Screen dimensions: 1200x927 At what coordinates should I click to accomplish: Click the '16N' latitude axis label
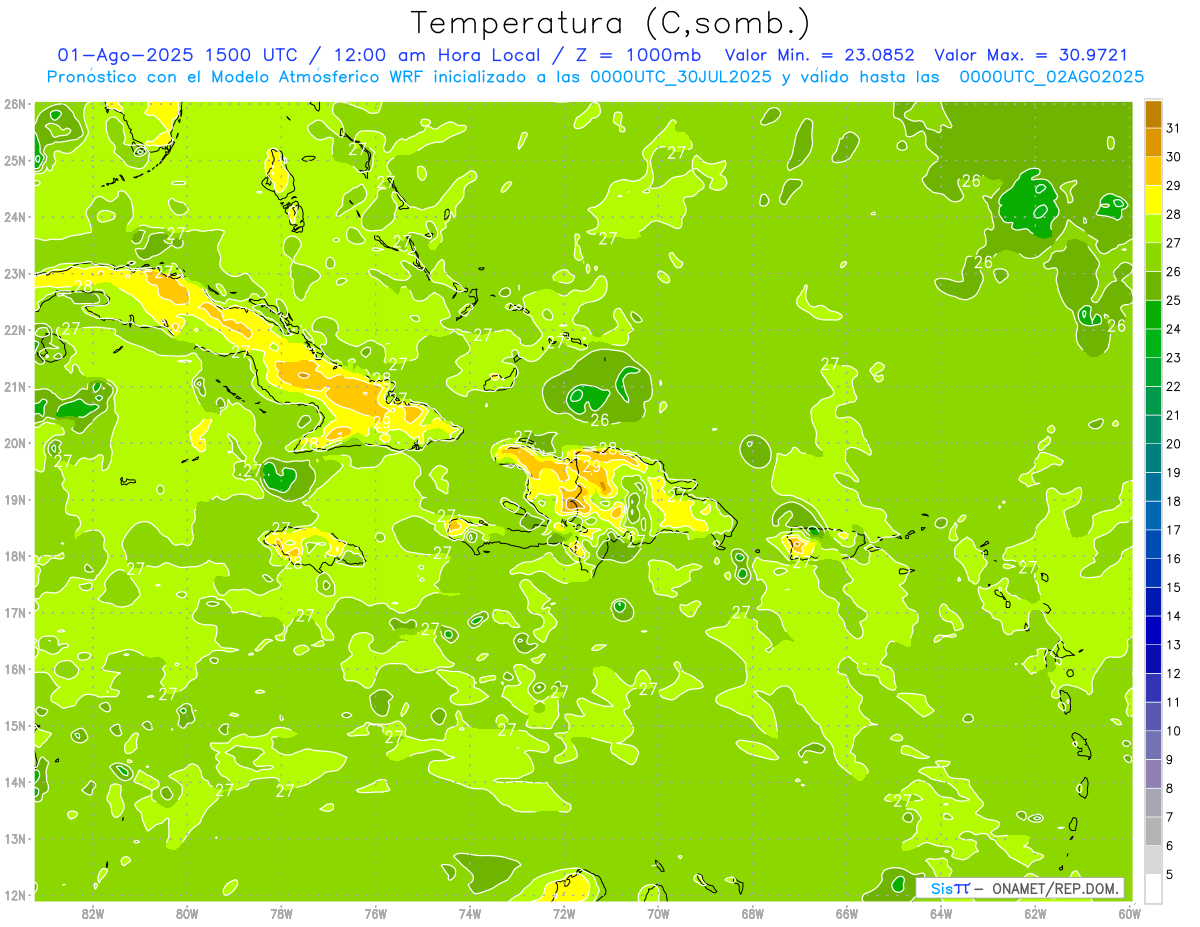click(x=15, y=669)
